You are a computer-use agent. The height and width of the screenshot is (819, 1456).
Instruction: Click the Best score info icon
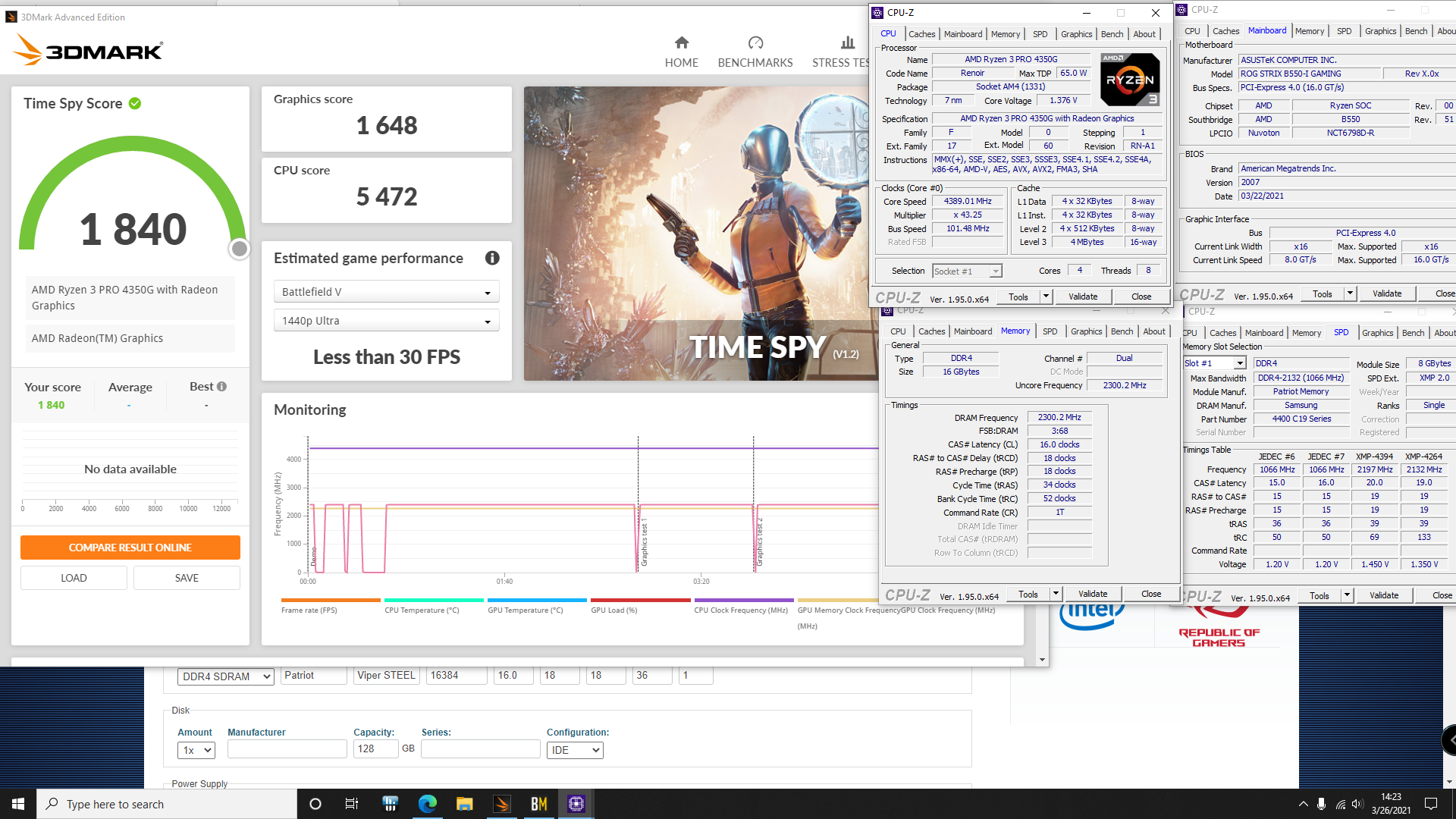(221, 386)
